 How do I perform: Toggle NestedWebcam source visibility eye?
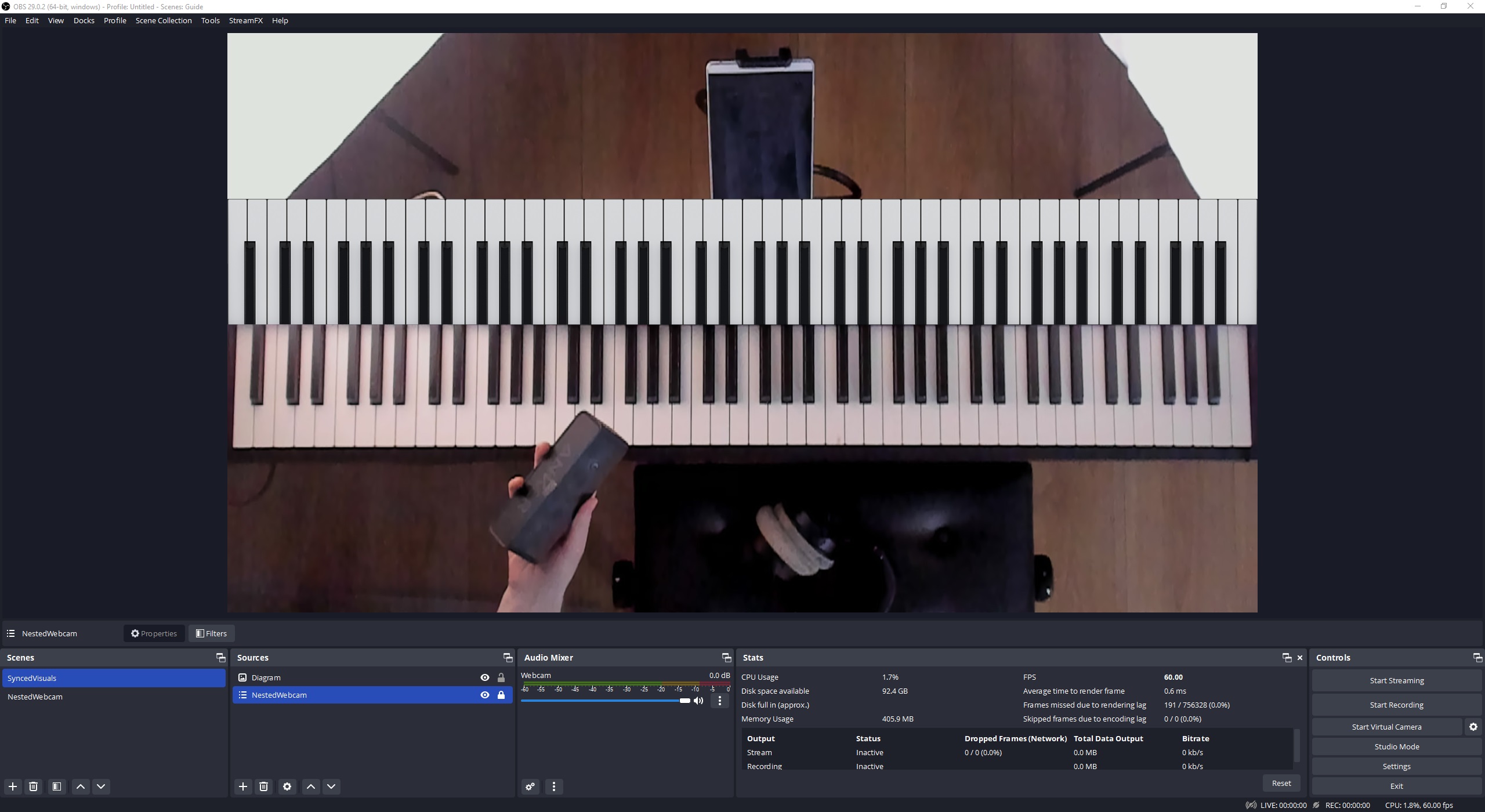pyautogui.click(x=485, y=695)
